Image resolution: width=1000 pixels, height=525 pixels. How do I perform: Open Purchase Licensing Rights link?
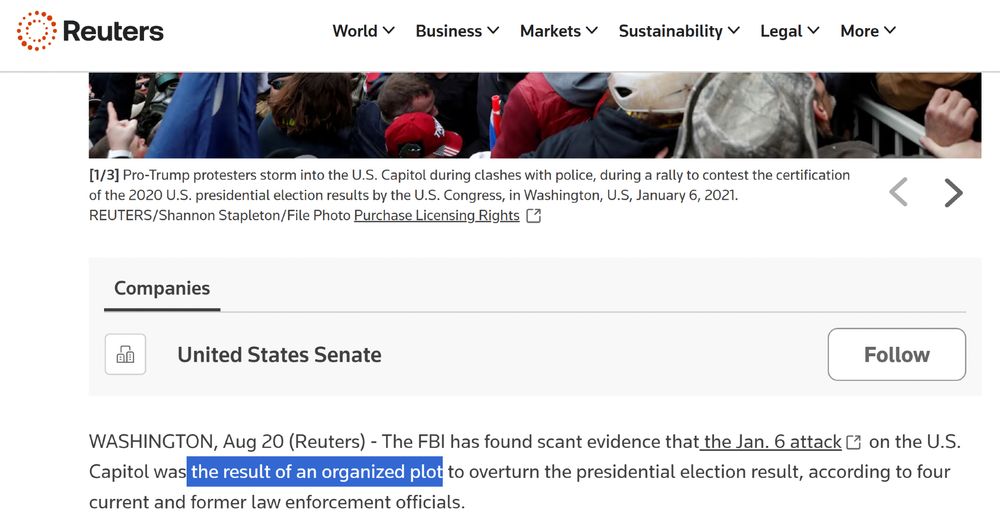437,216
